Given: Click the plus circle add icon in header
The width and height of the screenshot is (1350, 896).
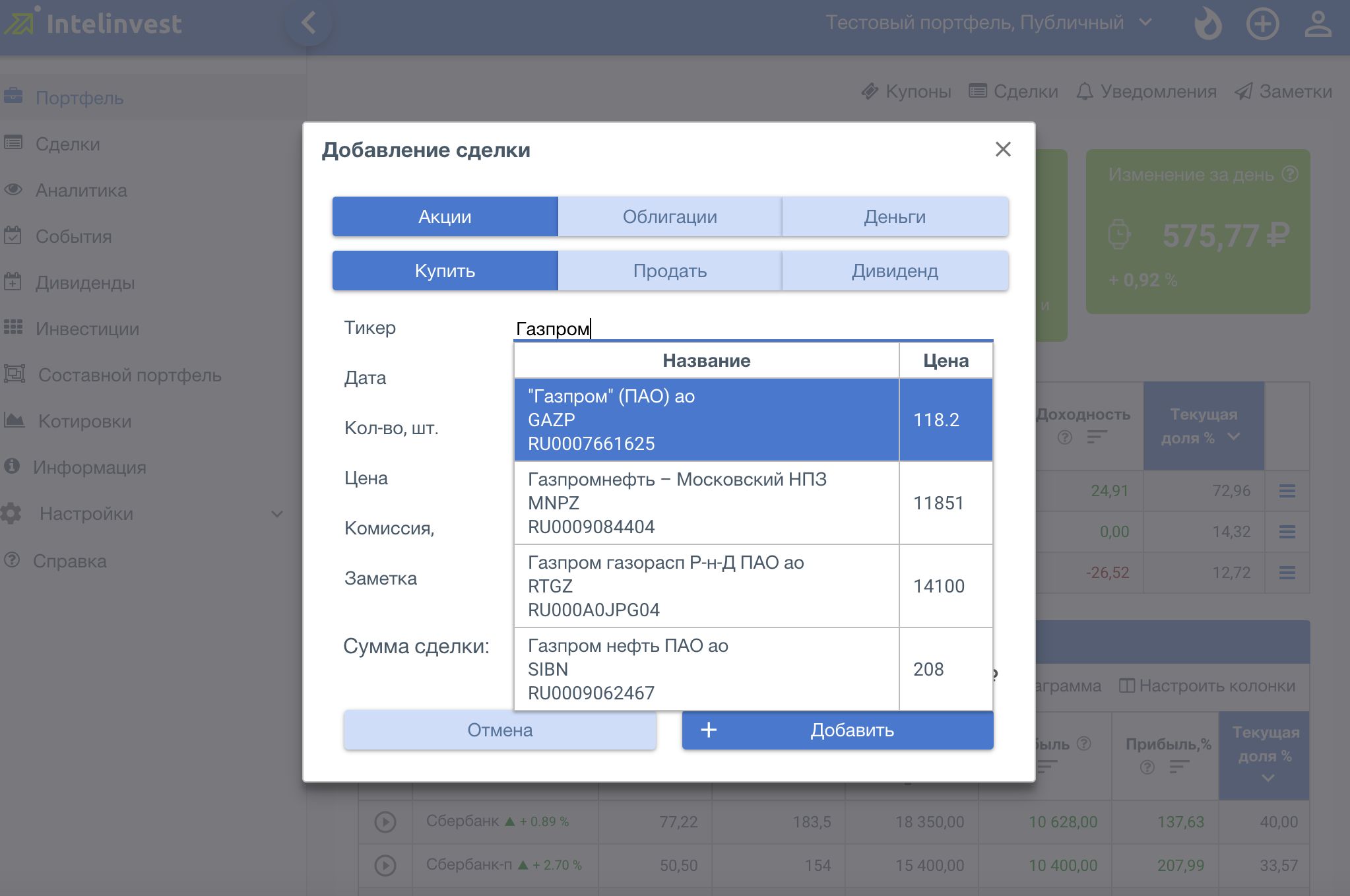Looking at the screenshot, I should [x=1262, y=24].
